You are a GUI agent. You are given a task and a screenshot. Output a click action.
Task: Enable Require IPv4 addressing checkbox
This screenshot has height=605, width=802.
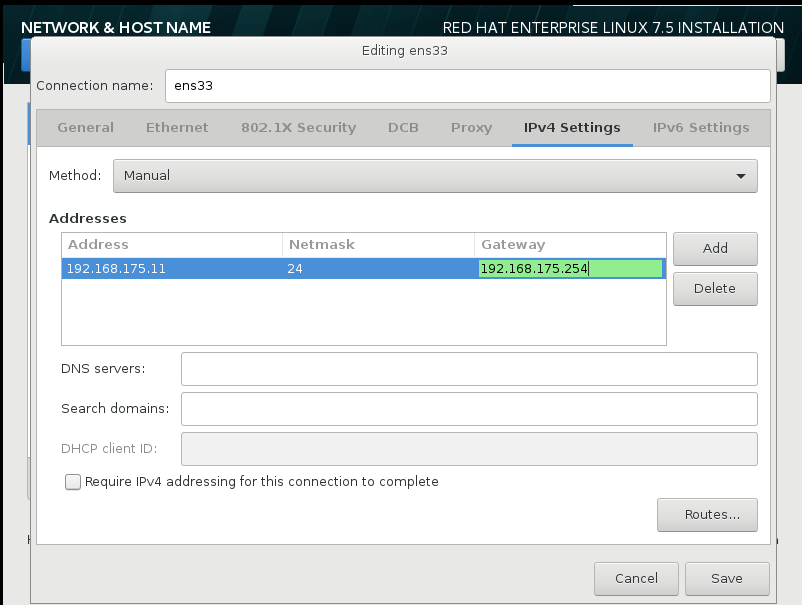point(73,482)
